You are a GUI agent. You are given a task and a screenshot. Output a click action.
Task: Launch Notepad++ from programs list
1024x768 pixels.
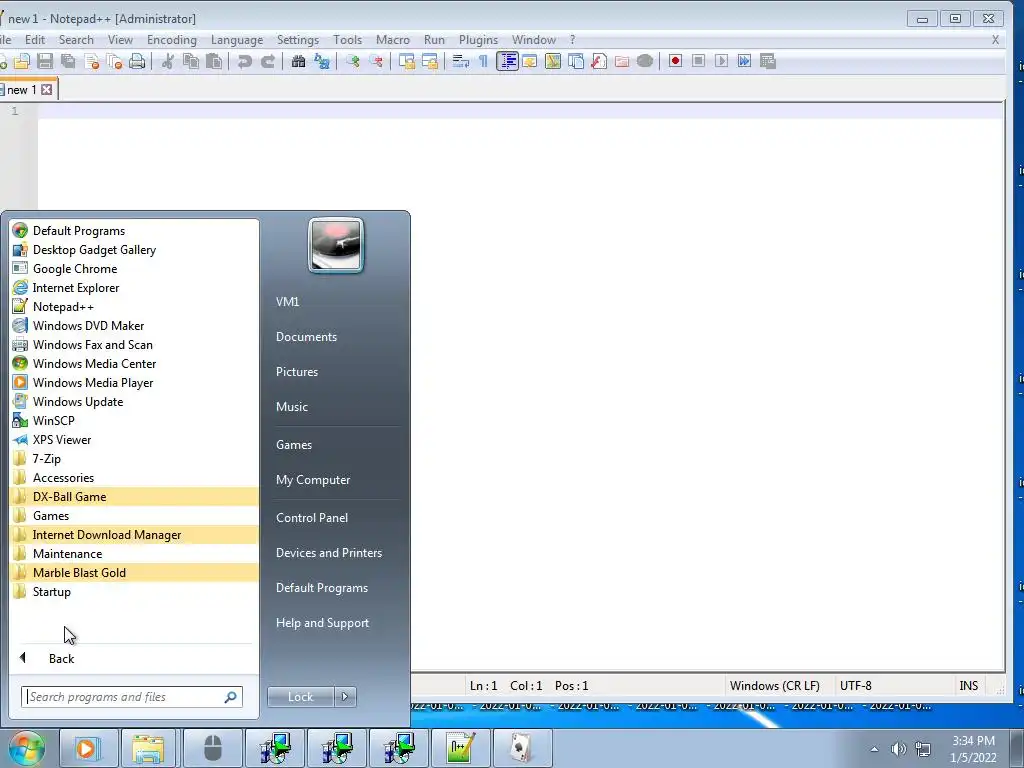pos(135,306)
